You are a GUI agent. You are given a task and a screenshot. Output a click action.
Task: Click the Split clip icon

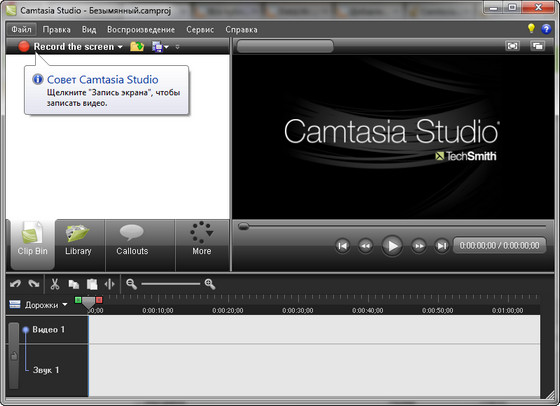pos(110,284)
